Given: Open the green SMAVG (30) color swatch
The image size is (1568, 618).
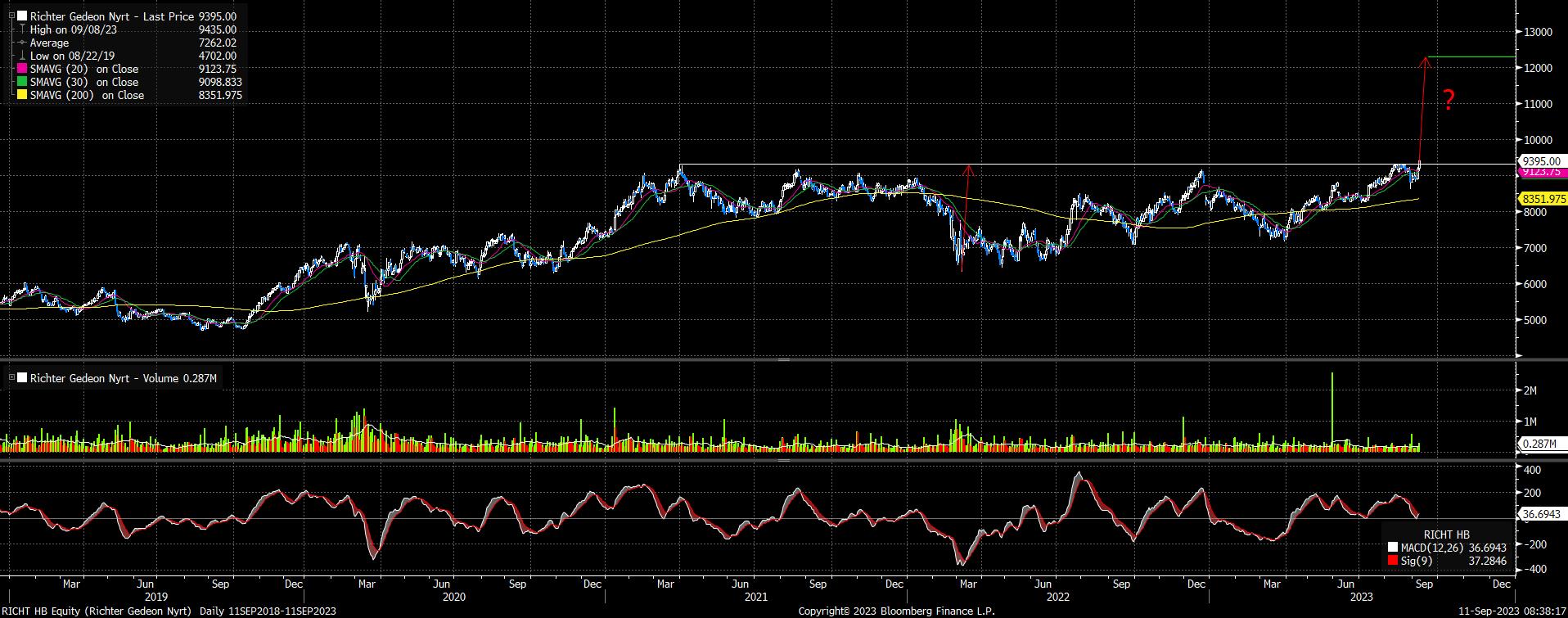Looking at the screenshot, I should [x=22, y=82].
